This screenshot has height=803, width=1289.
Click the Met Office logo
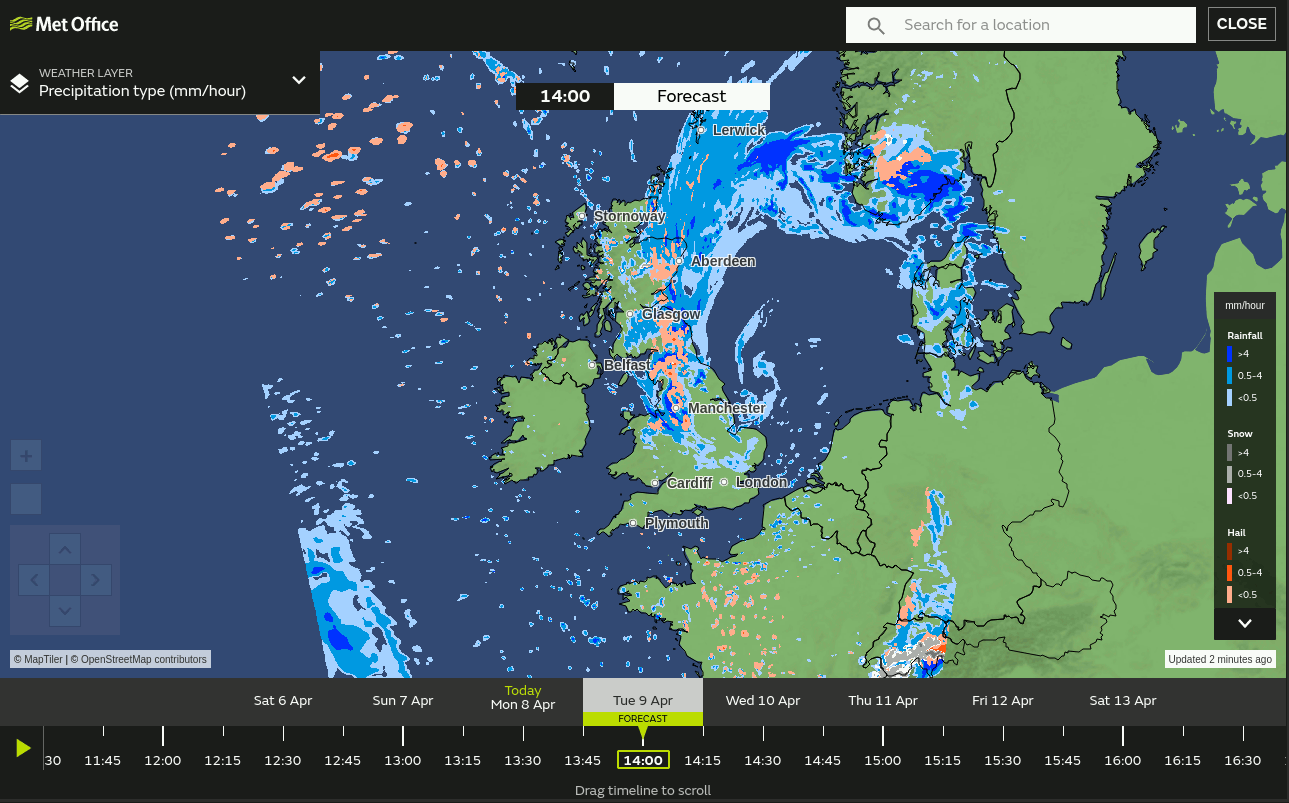(64, 24)
